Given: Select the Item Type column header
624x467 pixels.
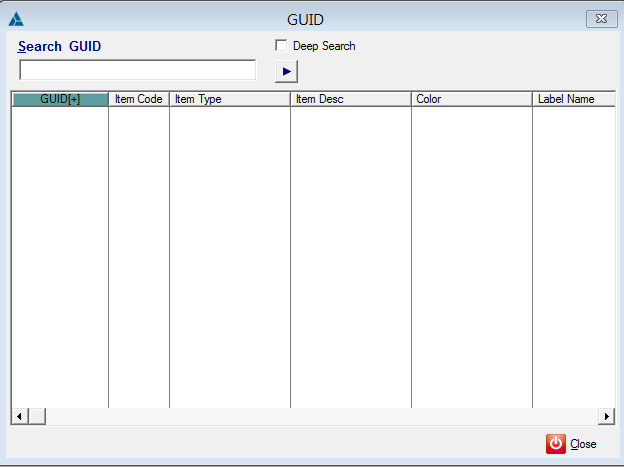Looking at the screenshot, I should (x=230, y=100).
